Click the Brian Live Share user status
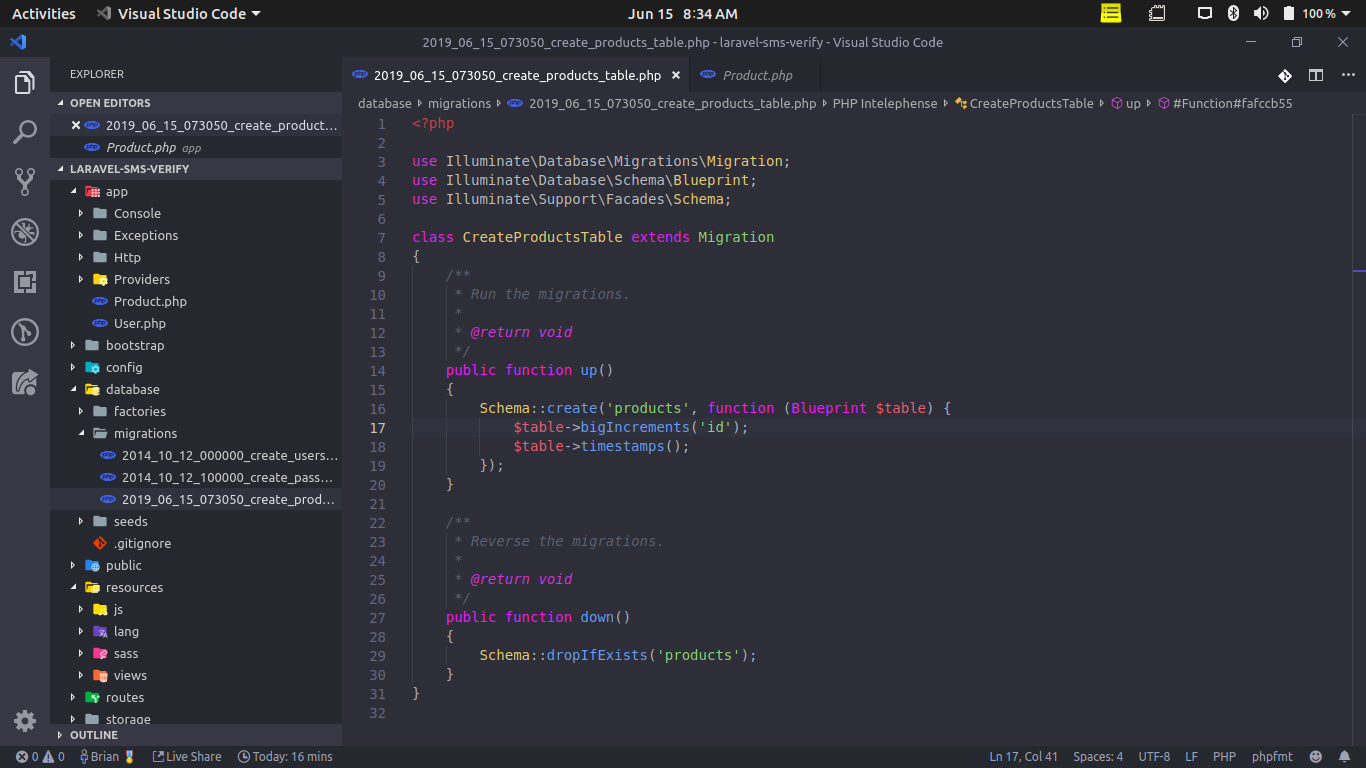Viewport: 1366px width, 768px height. 107,757
